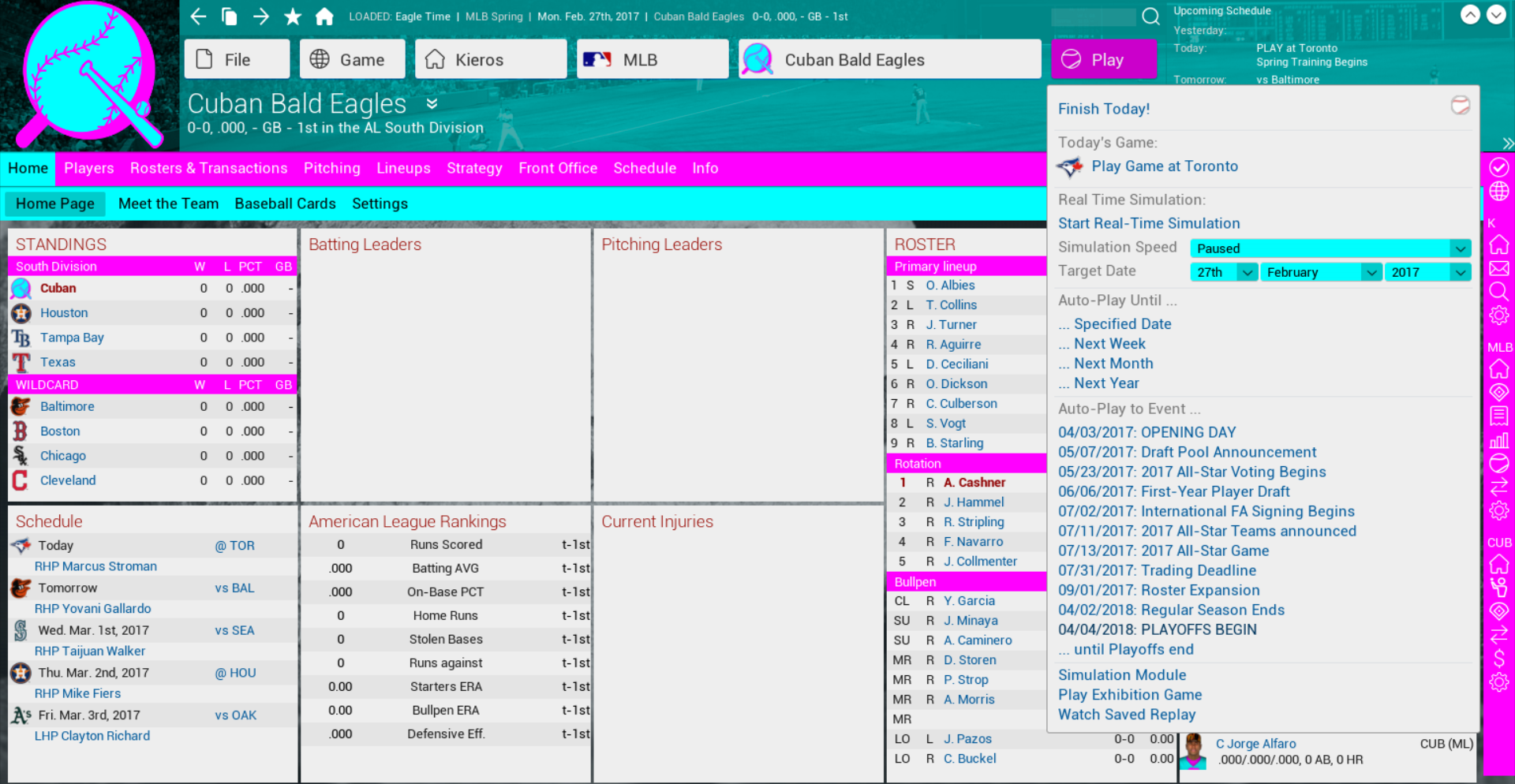Expand the chevron beside Cuban Bald Eagles title
1515x784 pixels.
click(x=432, y=104)
